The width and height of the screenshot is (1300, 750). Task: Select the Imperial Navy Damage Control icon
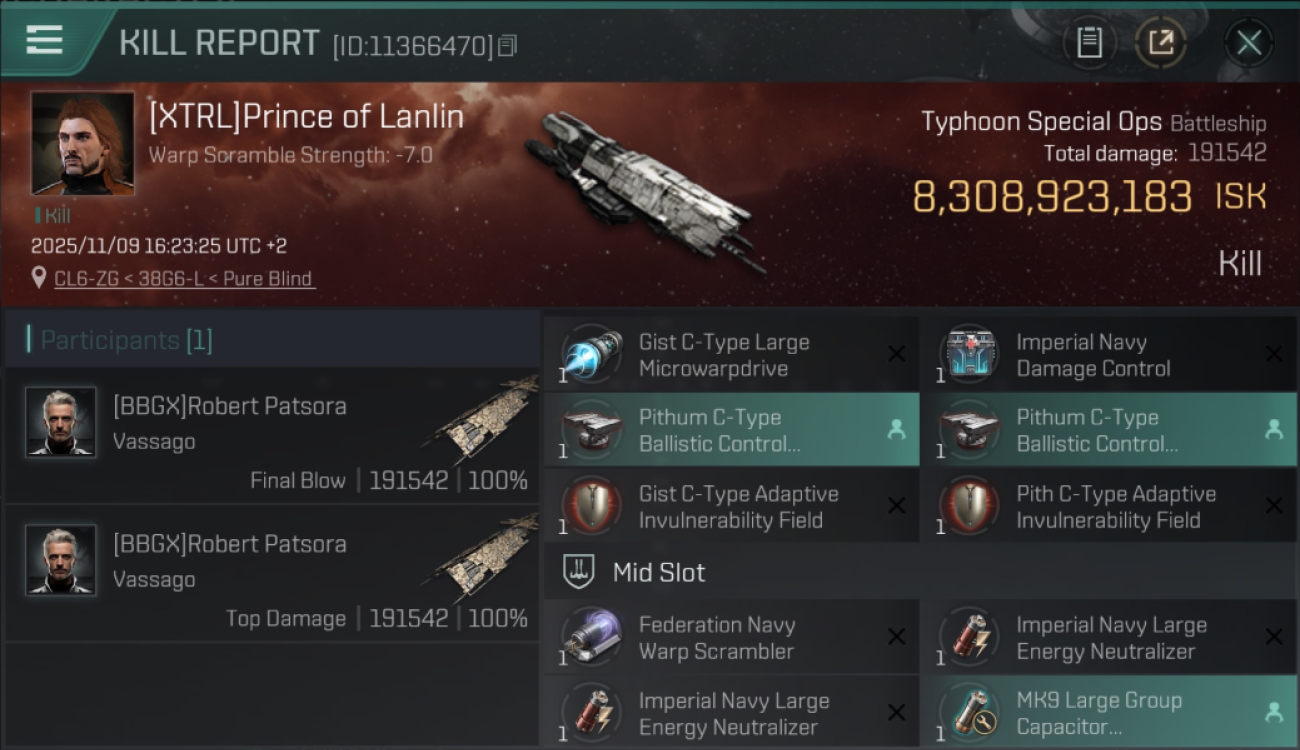(969, 355)
